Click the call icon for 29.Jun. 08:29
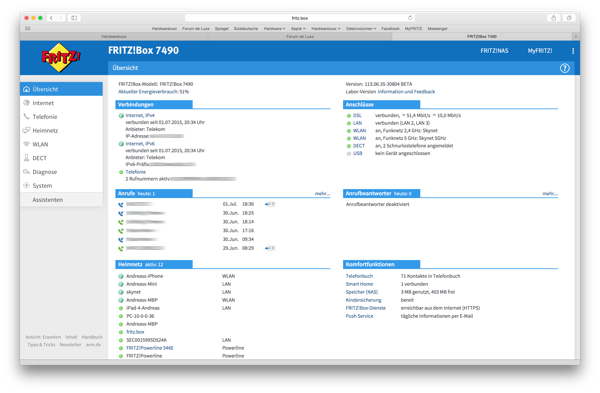 tap(121, 248)
